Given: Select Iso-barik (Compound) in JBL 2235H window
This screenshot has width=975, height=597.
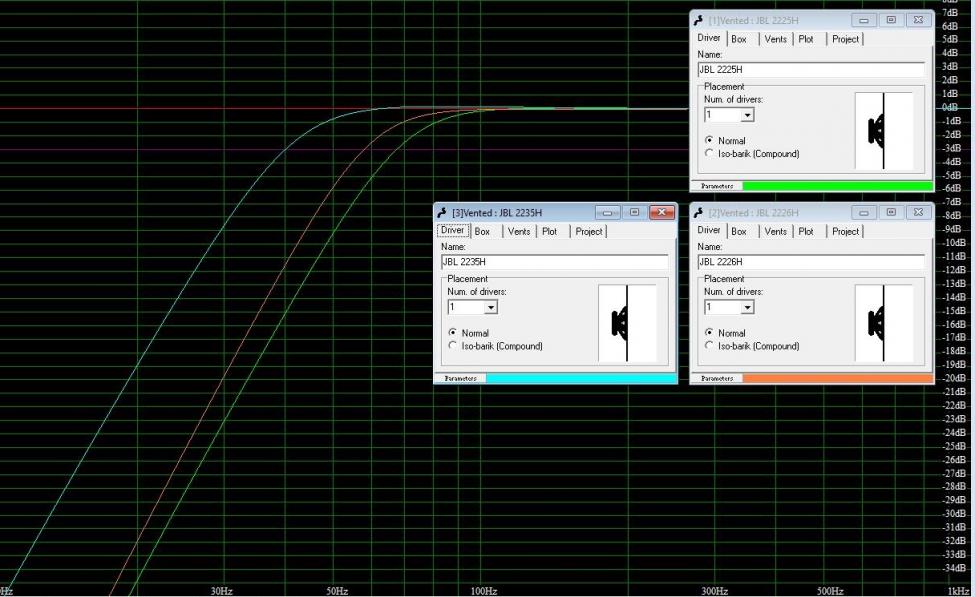Looking at the screenshot, I should (x=454, y=346).
